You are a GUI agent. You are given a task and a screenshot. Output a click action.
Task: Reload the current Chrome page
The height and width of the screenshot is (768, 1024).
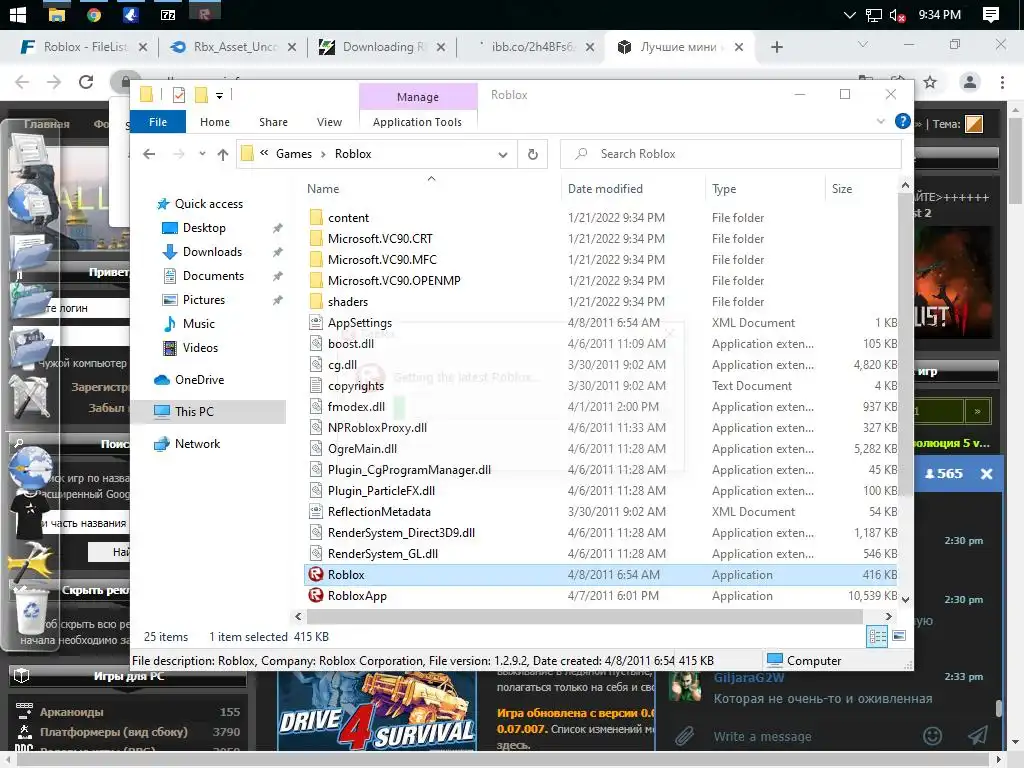pos(86,82)
